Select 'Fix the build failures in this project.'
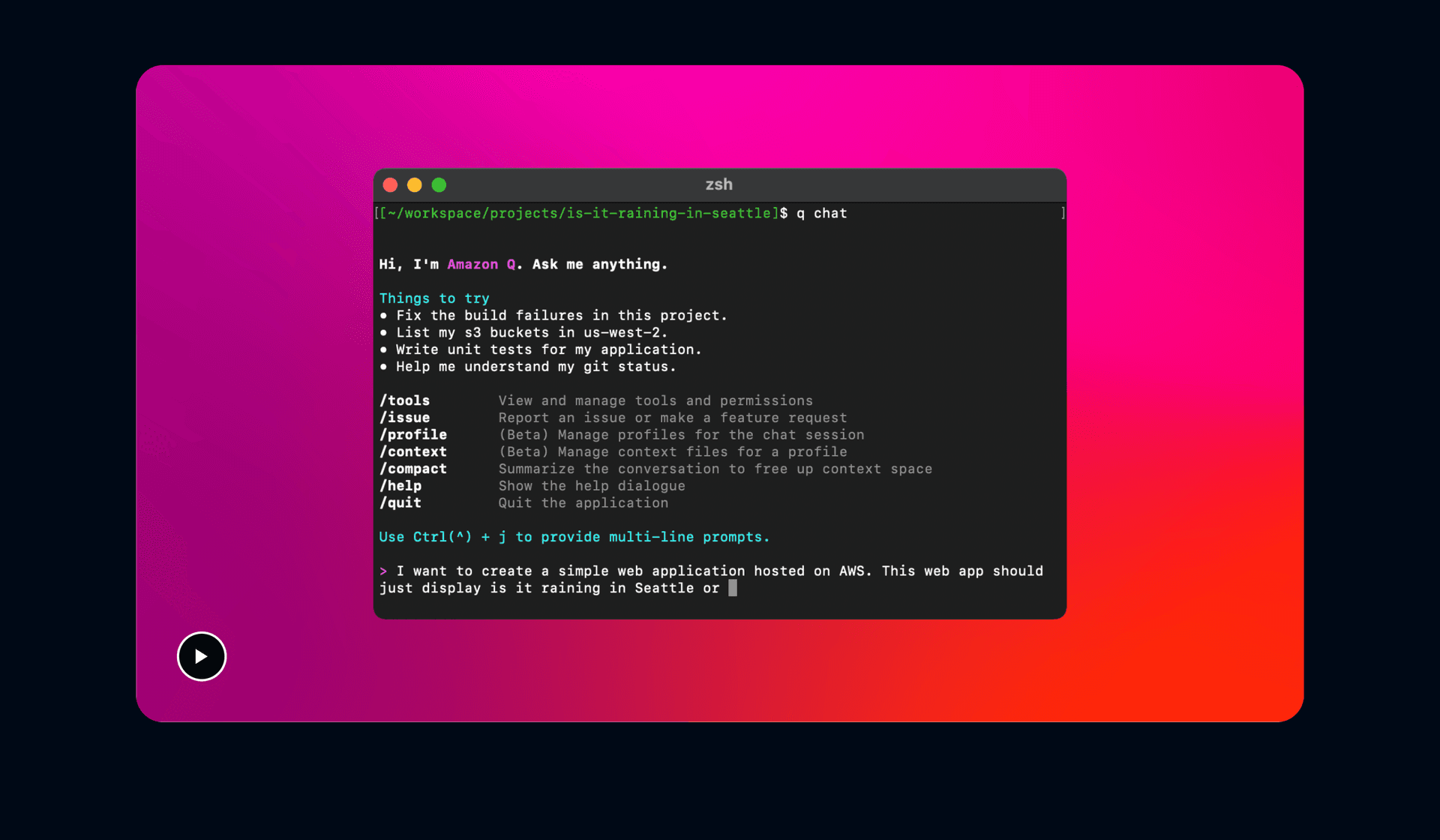 (562, 316)
